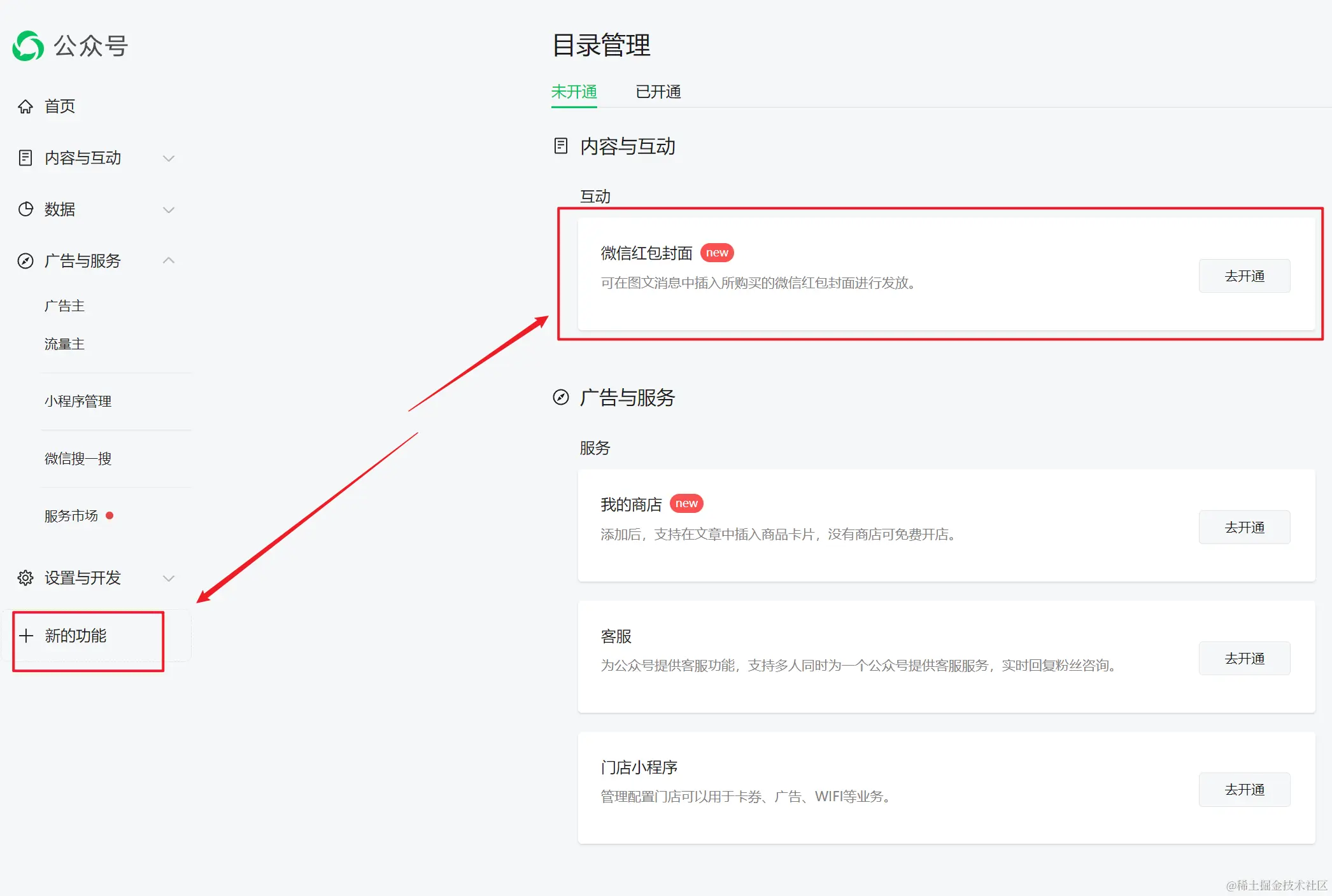Switch to the 未开通 tab

574,92
